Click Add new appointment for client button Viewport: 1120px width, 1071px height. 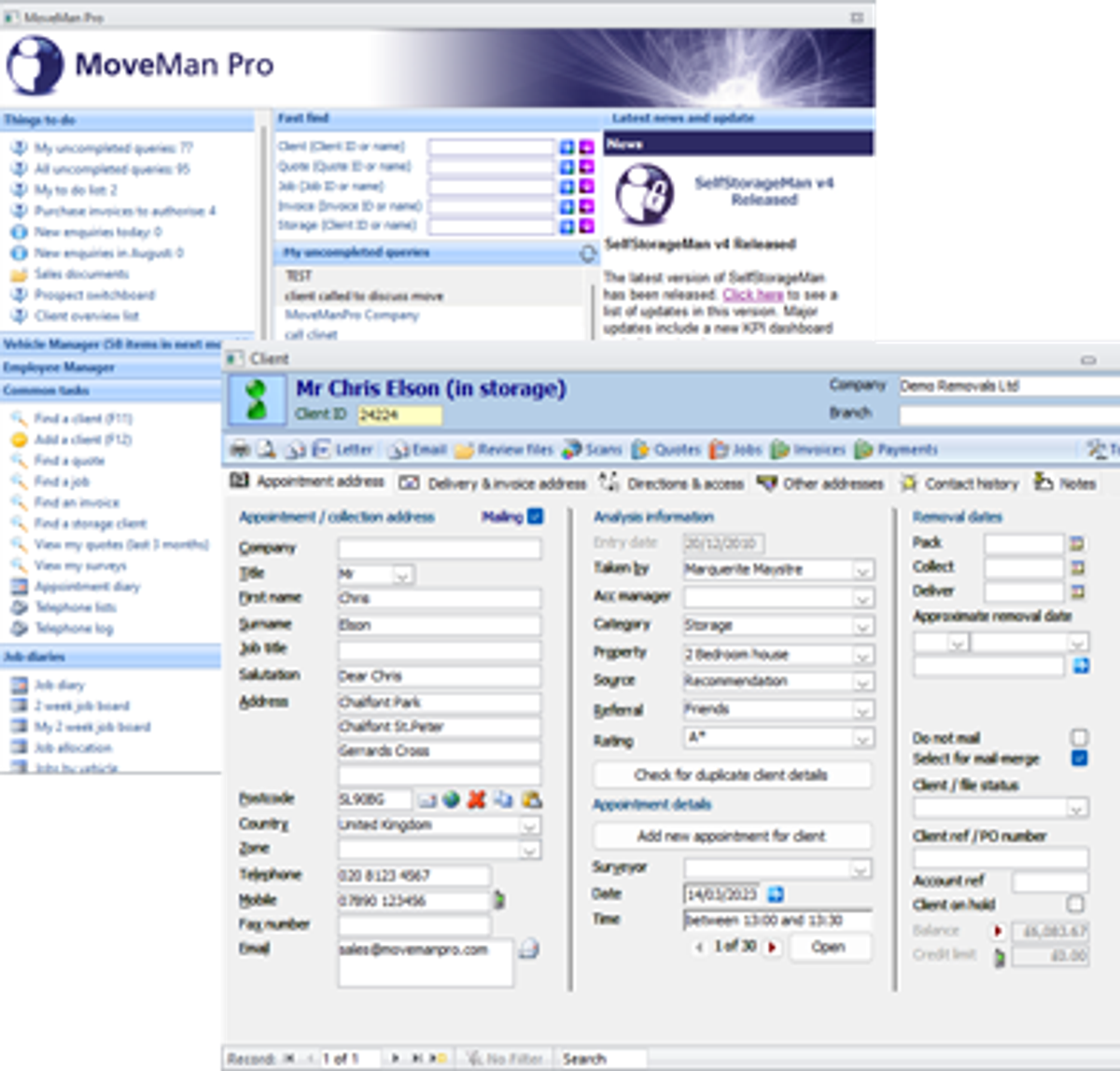[733, 836]
